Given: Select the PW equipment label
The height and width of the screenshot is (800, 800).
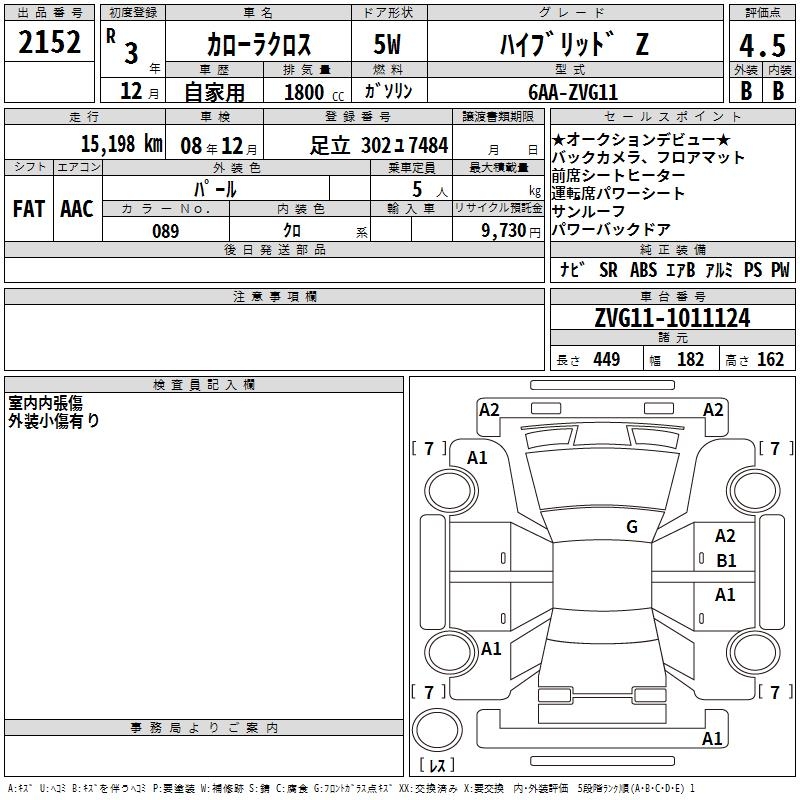Looking at the screenshot, I should click(x=780, y=270).
